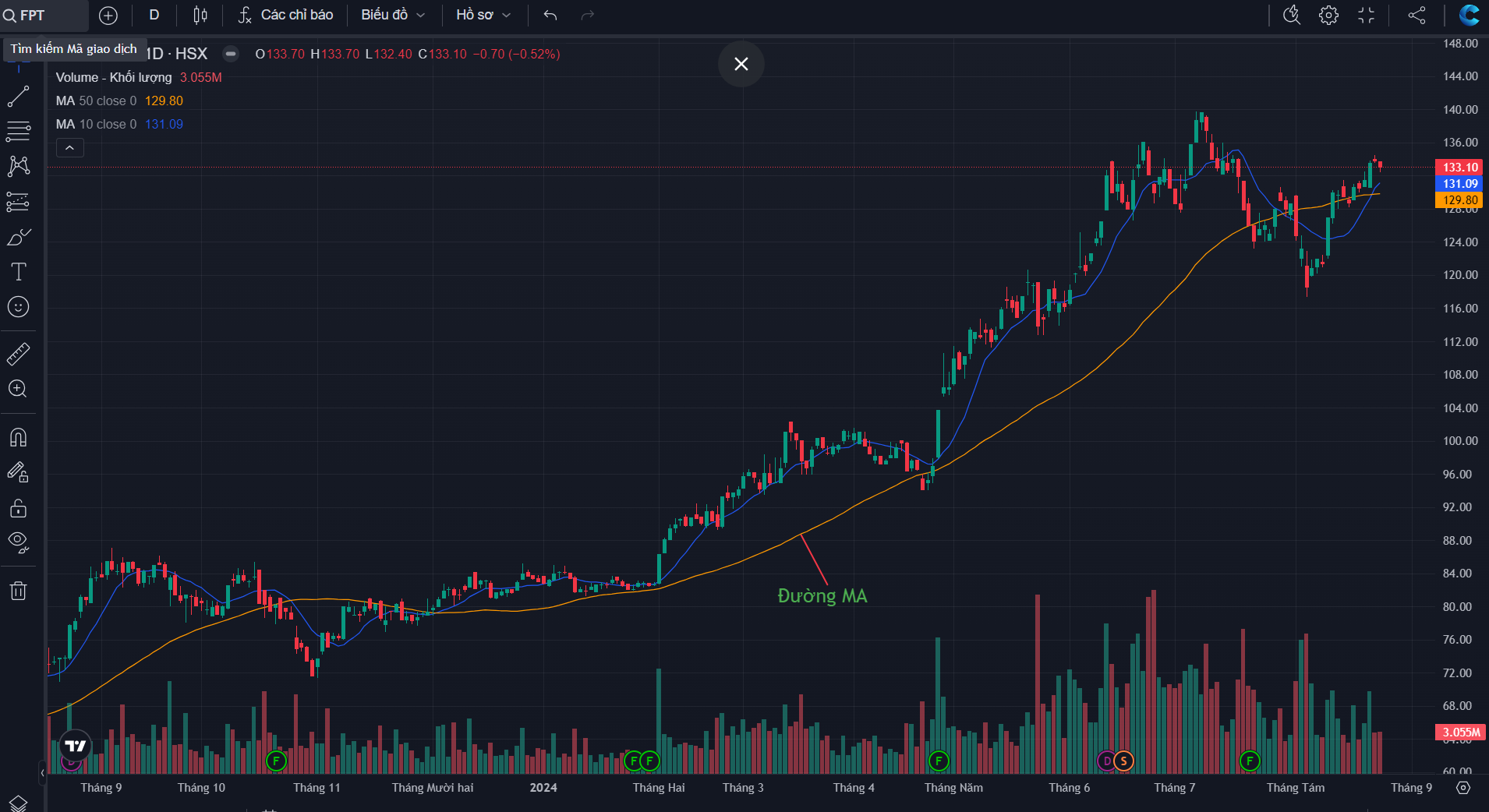Activate the zoom in tool
This screenshot has height=812, width=1489.
tap(18, 389)
